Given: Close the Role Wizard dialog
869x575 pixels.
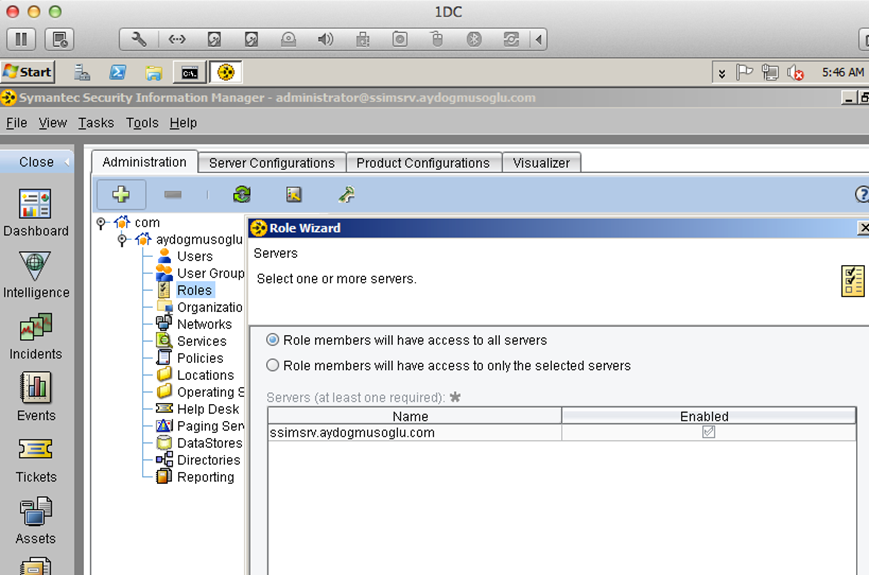Looking at the screenshot, I should pos(863,228).
